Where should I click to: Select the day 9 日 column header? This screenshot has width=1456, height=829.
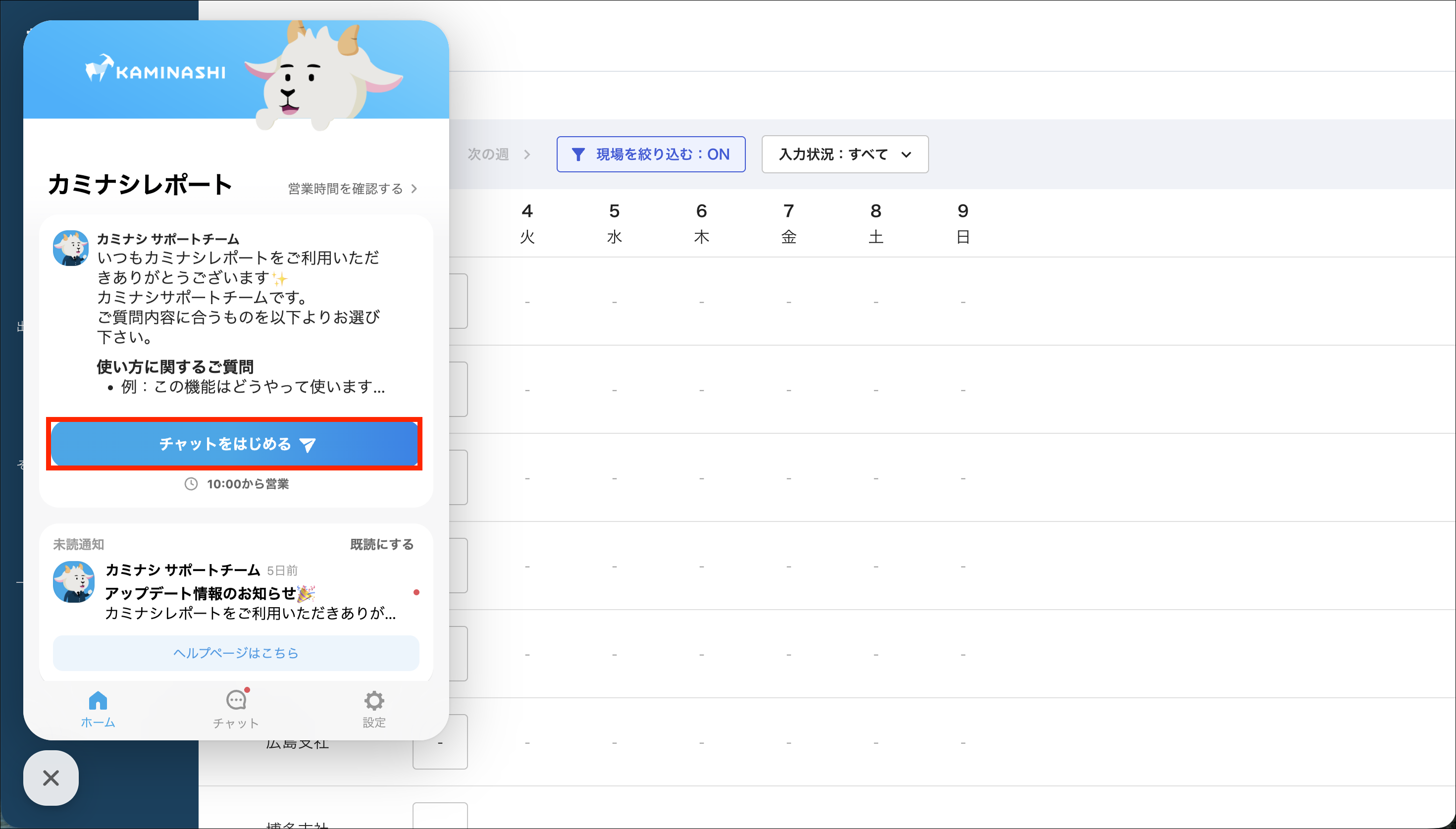tap(963, 223)
